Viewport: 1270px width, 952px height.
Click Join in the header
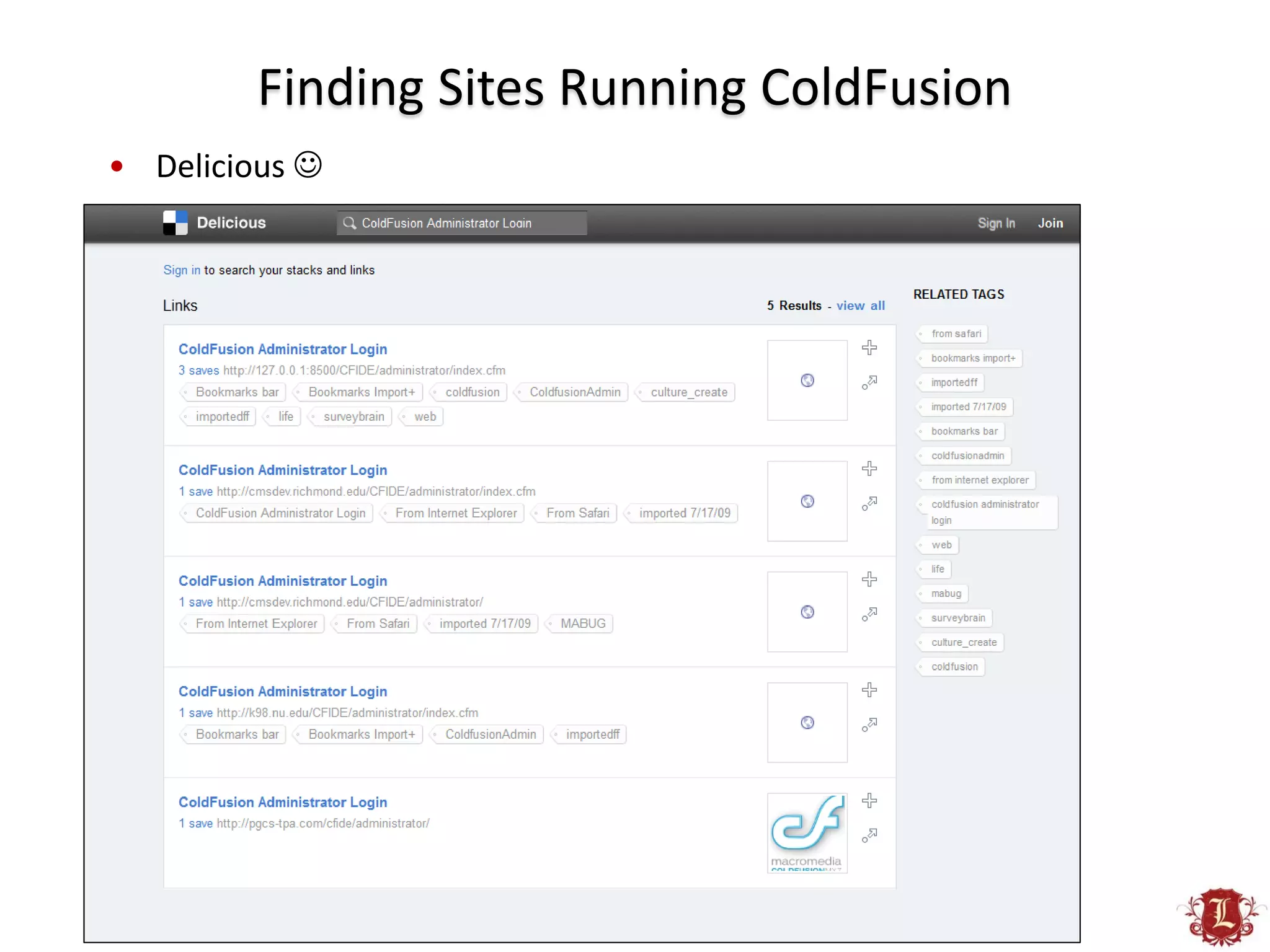tap(1050, 223)
